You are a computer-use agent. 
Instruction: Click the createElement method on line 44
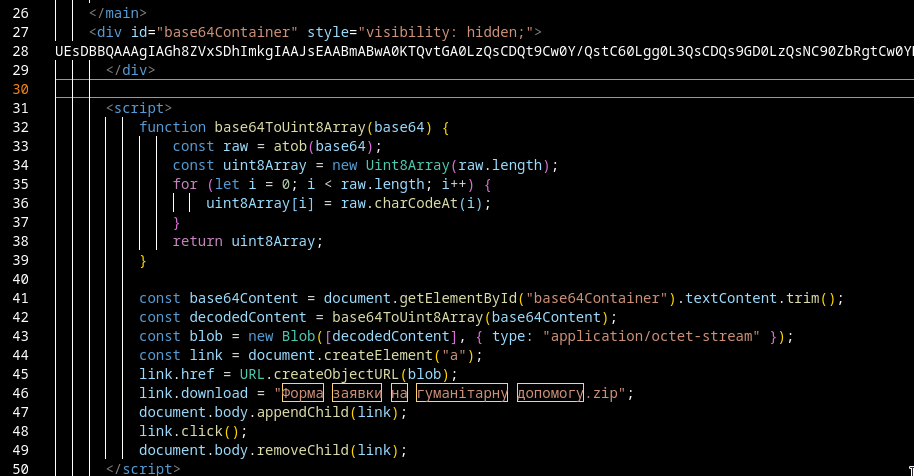[378, 355]
